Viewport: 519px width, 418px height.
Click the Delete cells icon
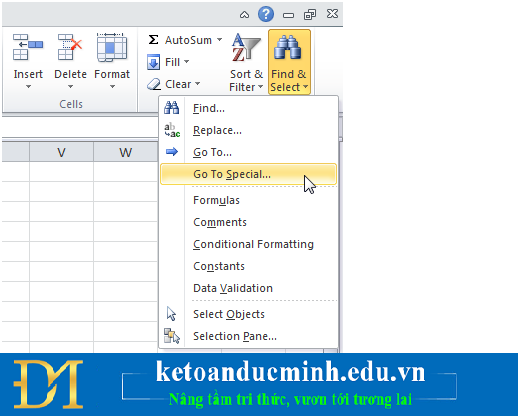[70, 47]
